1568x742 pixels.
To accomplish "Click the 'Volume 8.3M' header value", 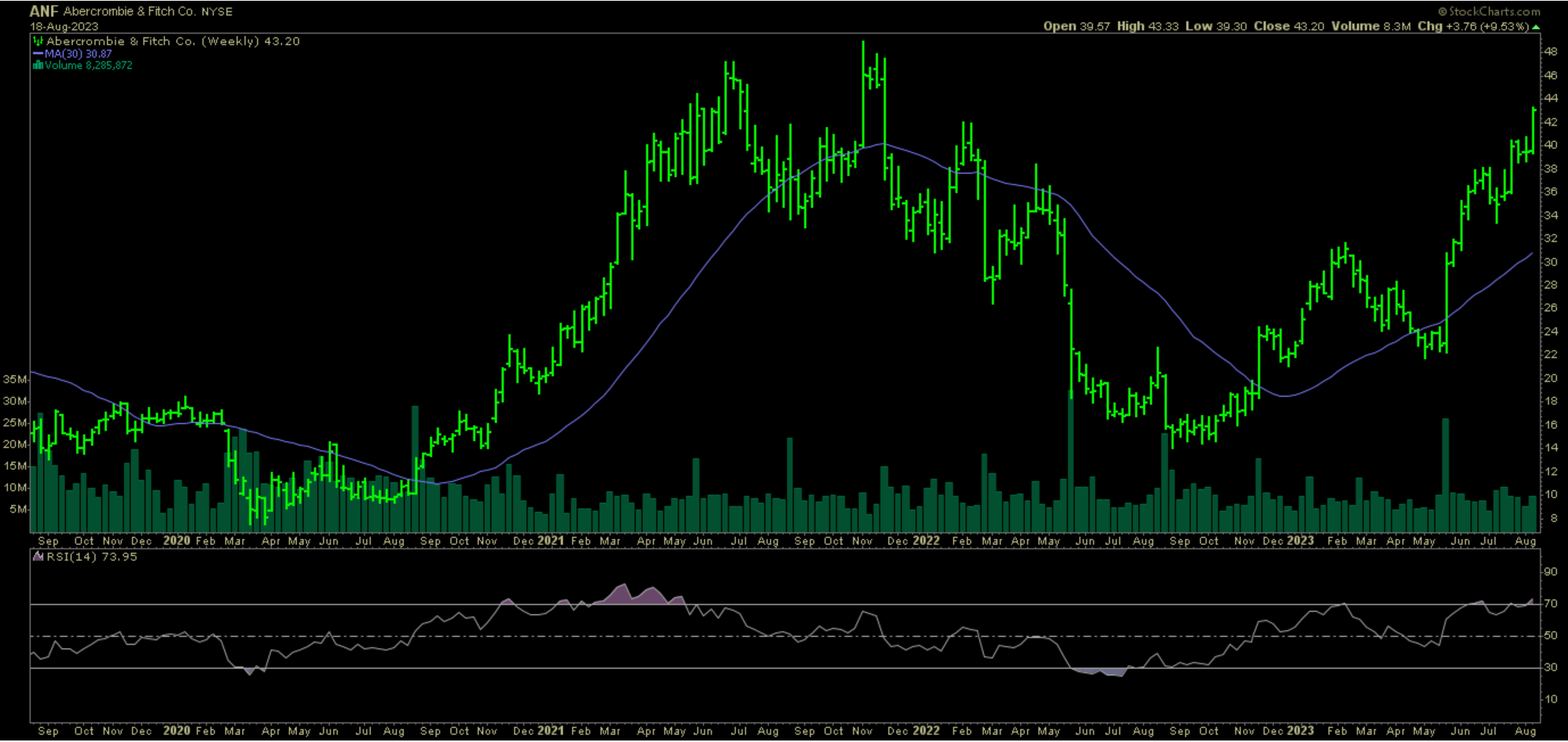I will pyautogui.click(x=1371, y=27).
